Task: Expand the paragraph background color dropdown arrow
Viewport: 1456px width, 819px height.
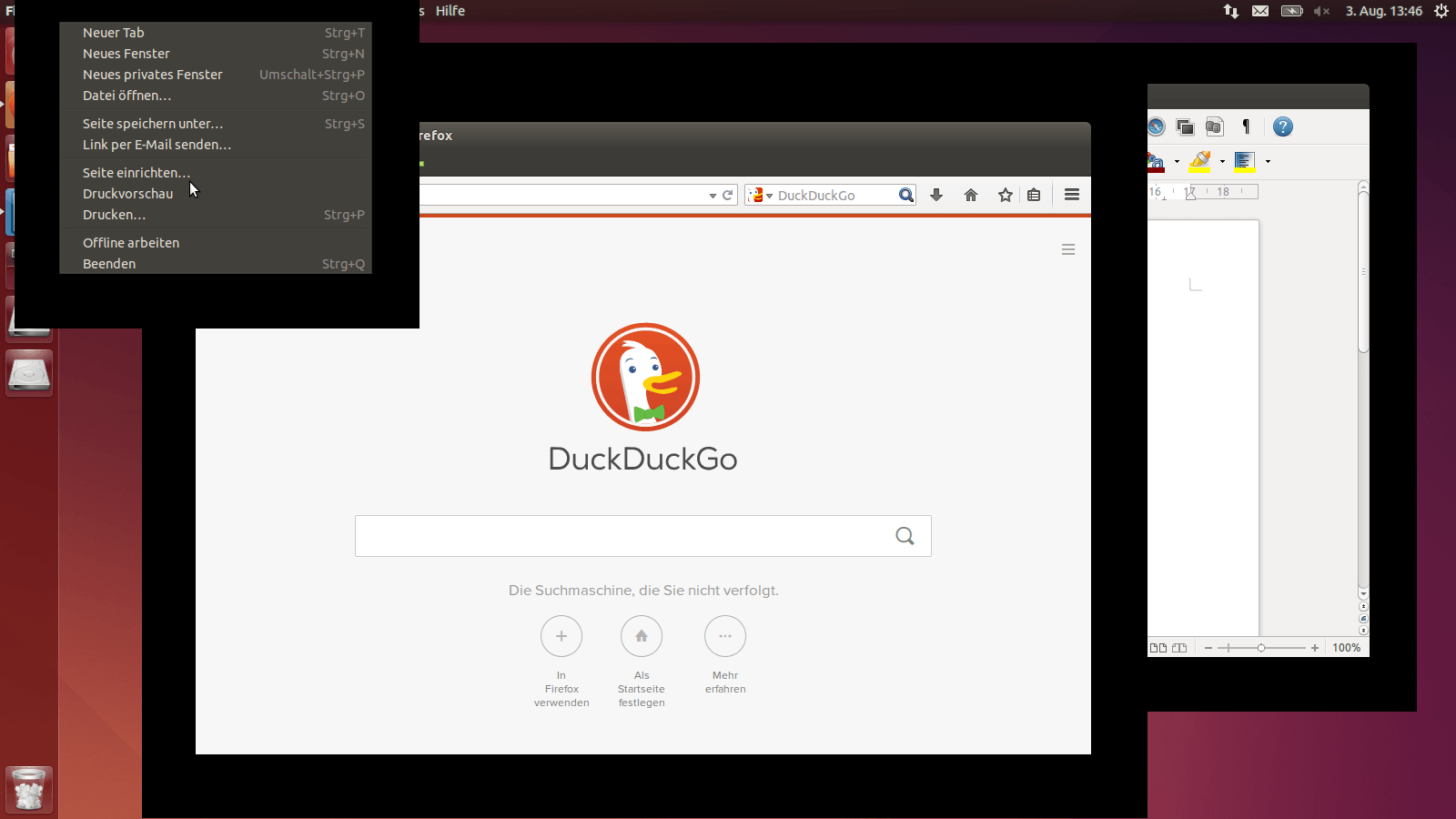Action: coord(1268,162)
